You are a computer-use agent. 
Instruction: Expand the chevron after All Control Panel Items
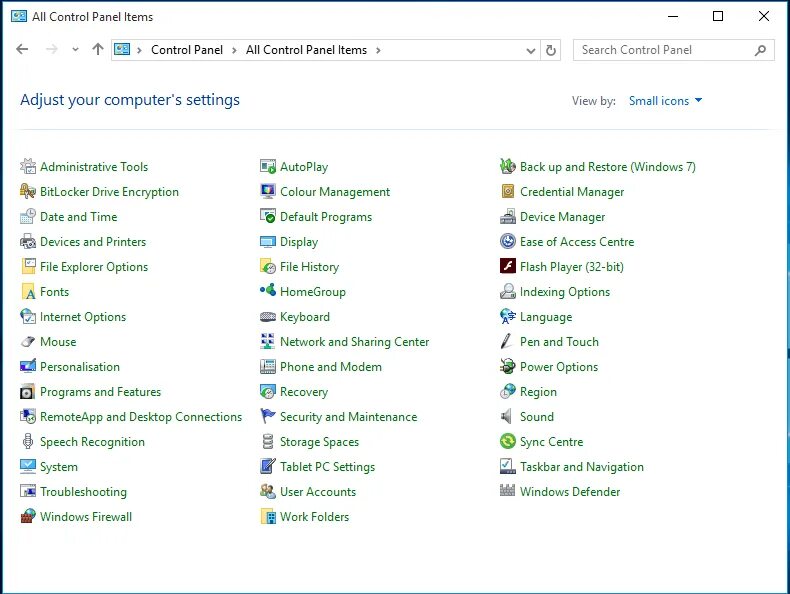pyautogui.click(x=378, y=50)
